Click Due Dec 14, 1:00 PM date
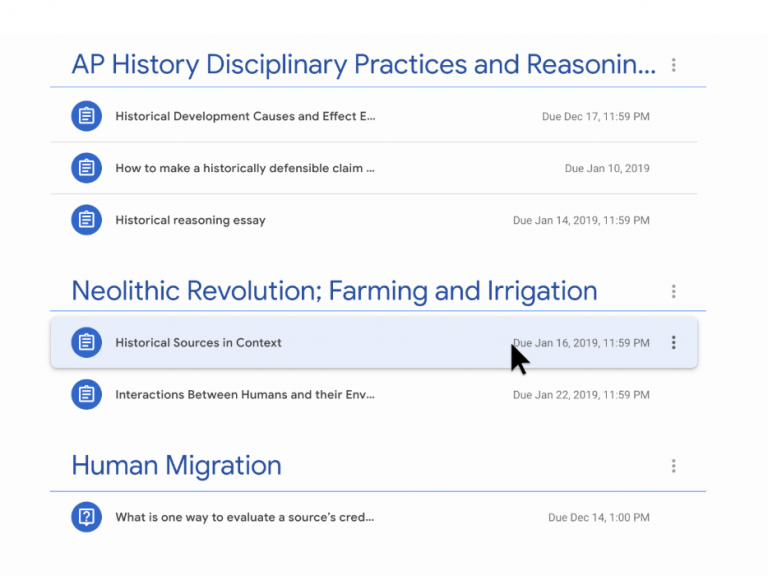 tap(599, 518)
